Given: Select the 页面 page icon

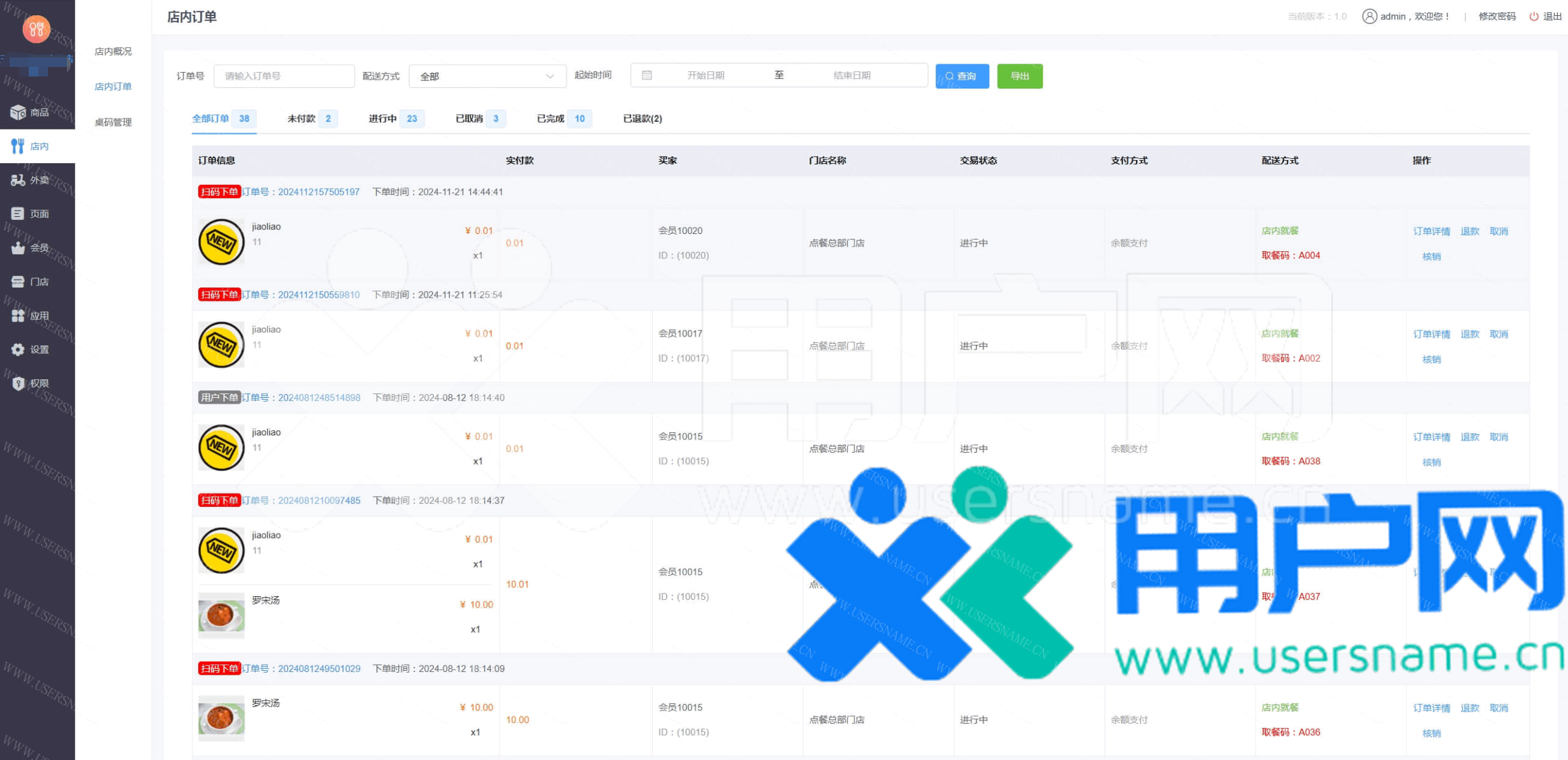Looking at the screenshot, I should point(18,214).
